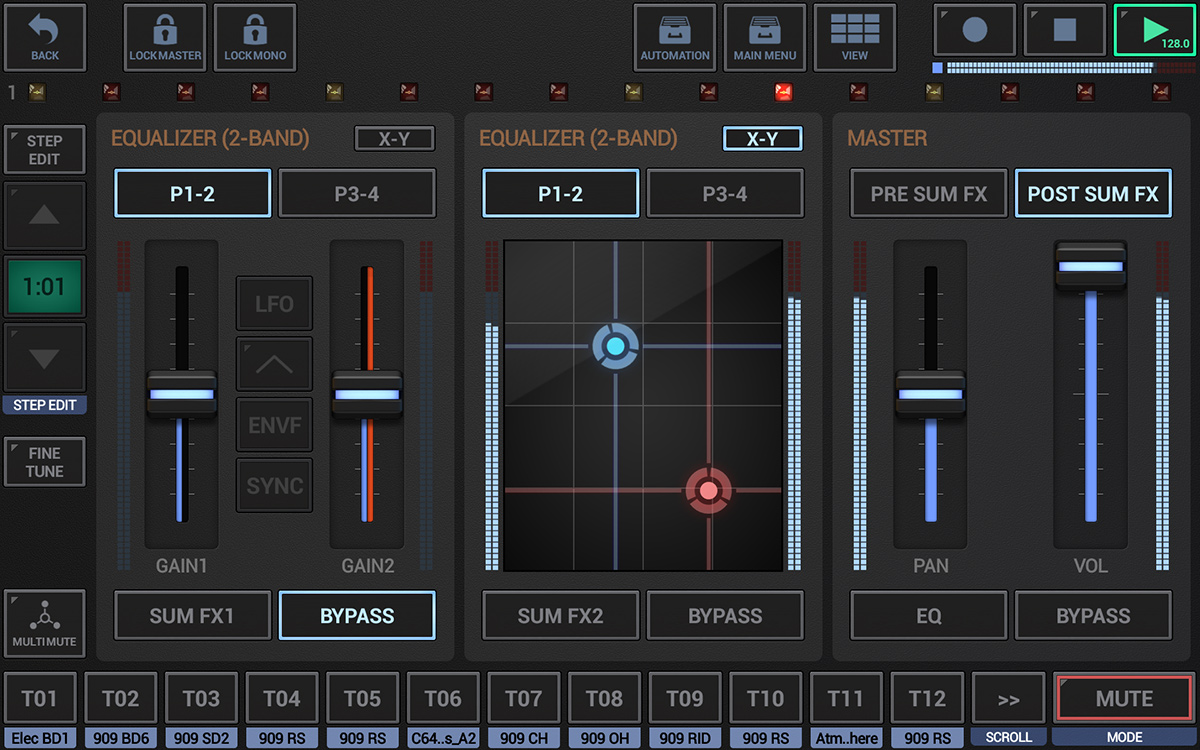Start playback with the play icon
This screenshot has width=1200, height=750.
point(1155,30)
